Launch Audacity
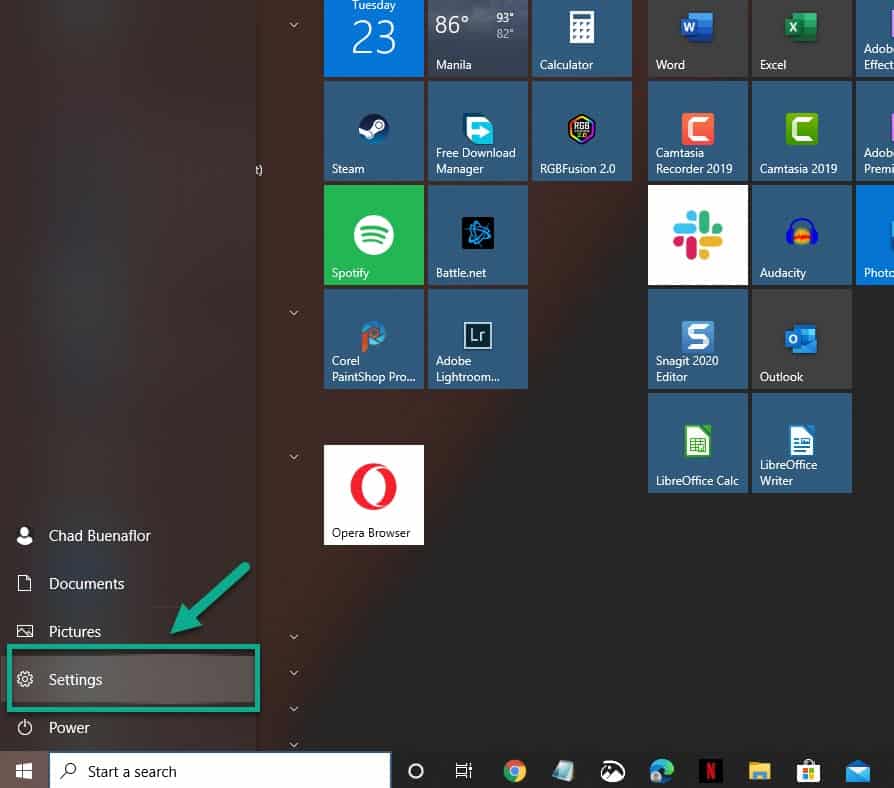This screenshot has width=894, height=788. (801, 234)
